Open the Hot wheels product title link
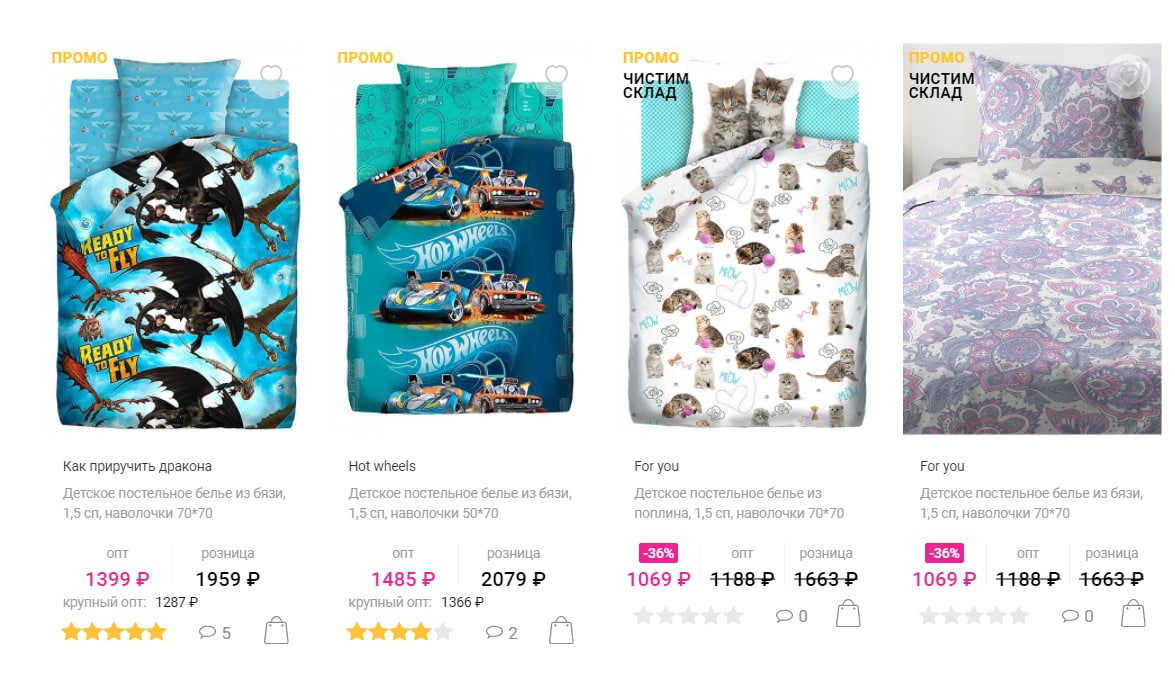 coord(382,466)
